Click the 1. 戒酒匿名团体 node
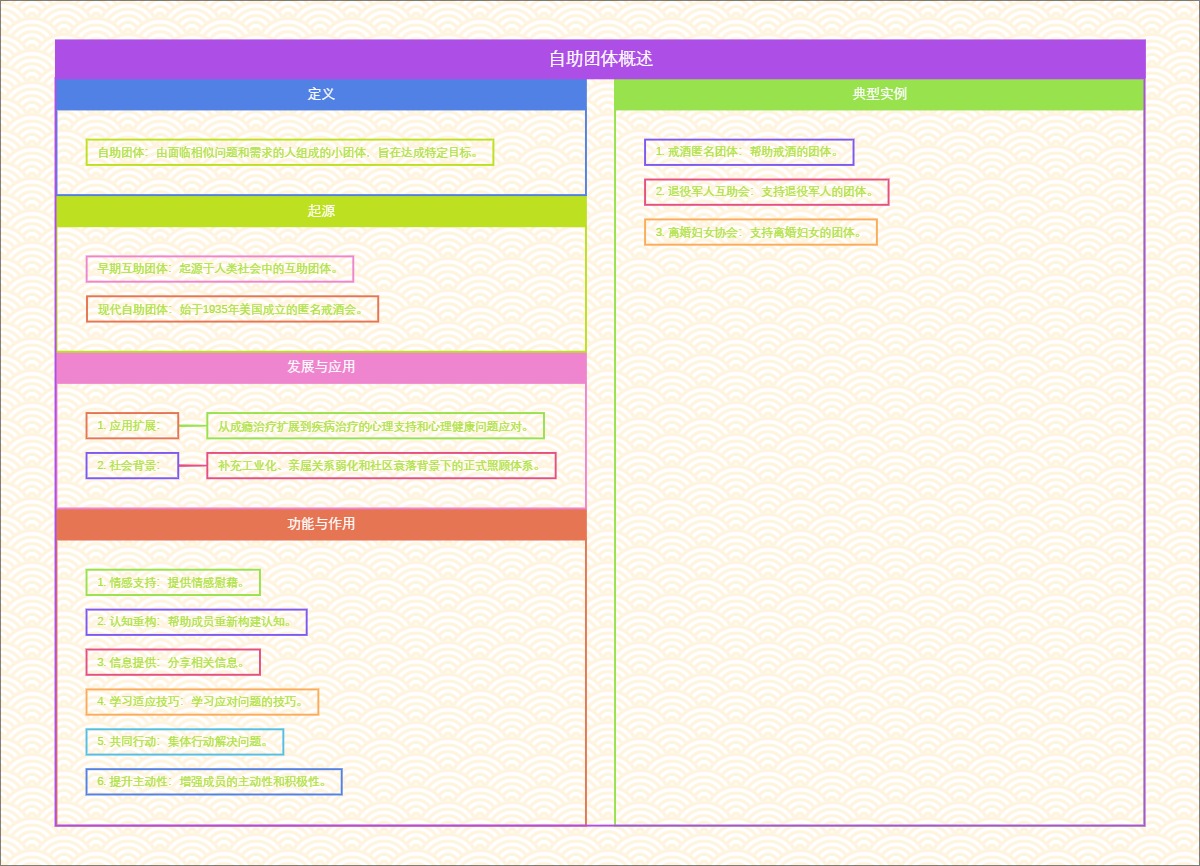The height and width of the screenshot is (866, 1200). pos(749,152)
